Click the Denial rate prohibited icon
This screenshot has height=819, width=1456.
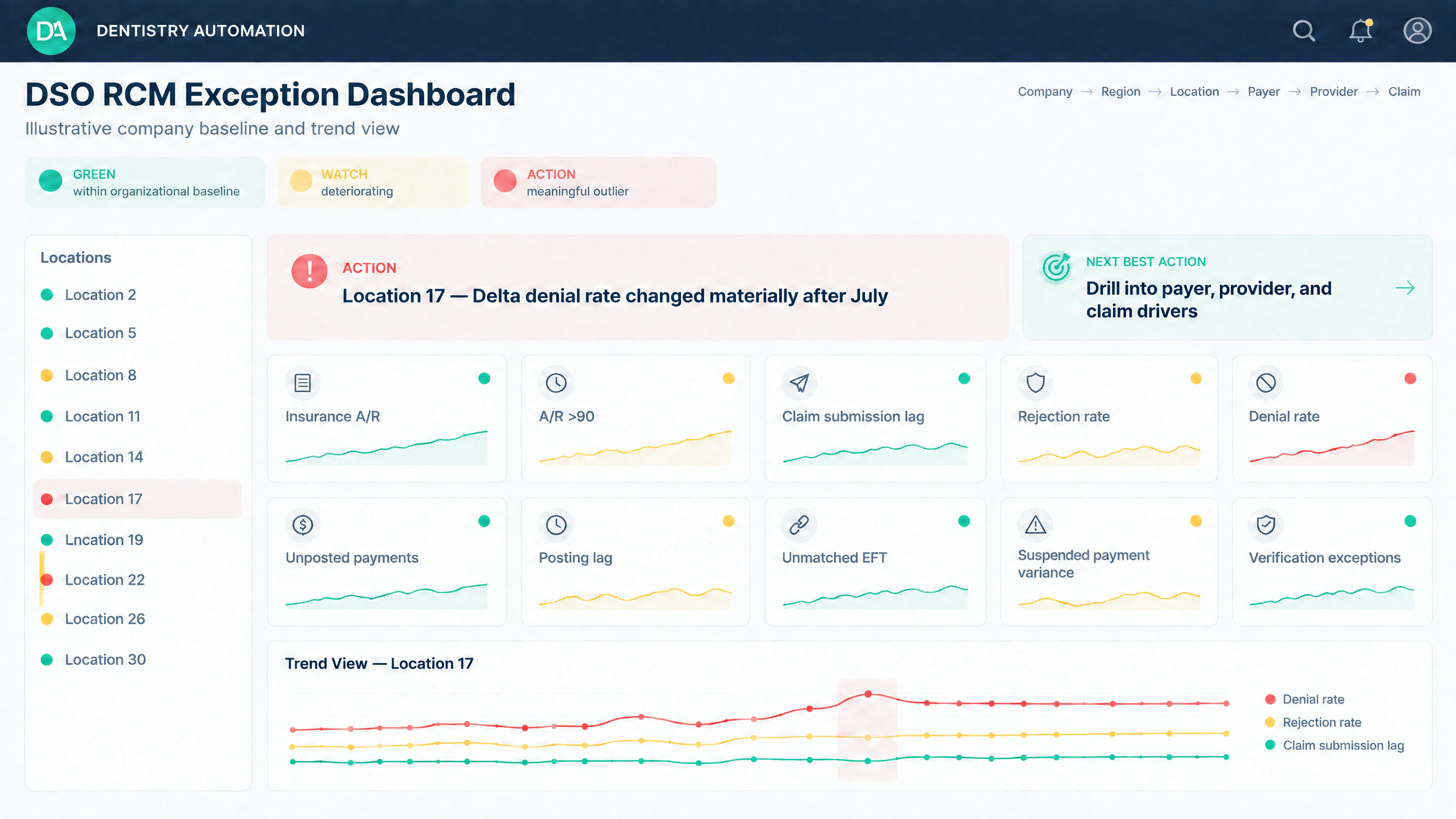click(x=1266, y=383)
